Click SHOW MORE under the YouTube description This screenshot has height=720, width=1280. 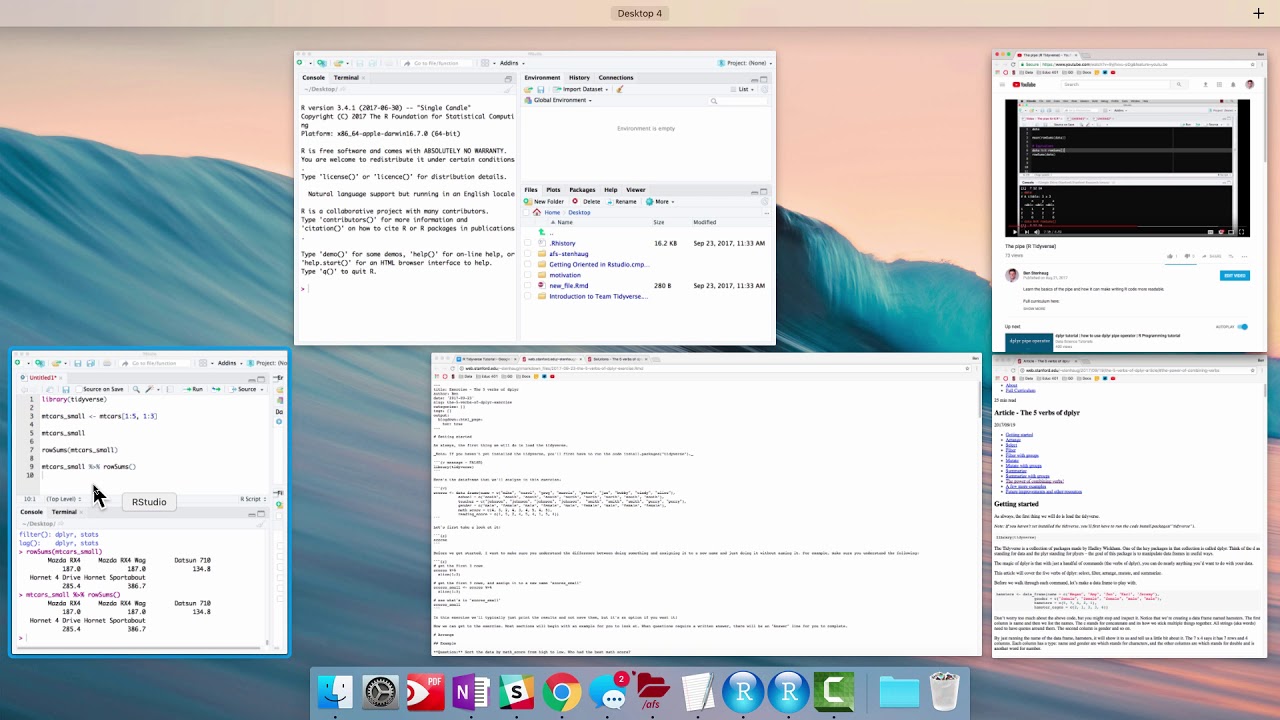[x=1034, y=308]
